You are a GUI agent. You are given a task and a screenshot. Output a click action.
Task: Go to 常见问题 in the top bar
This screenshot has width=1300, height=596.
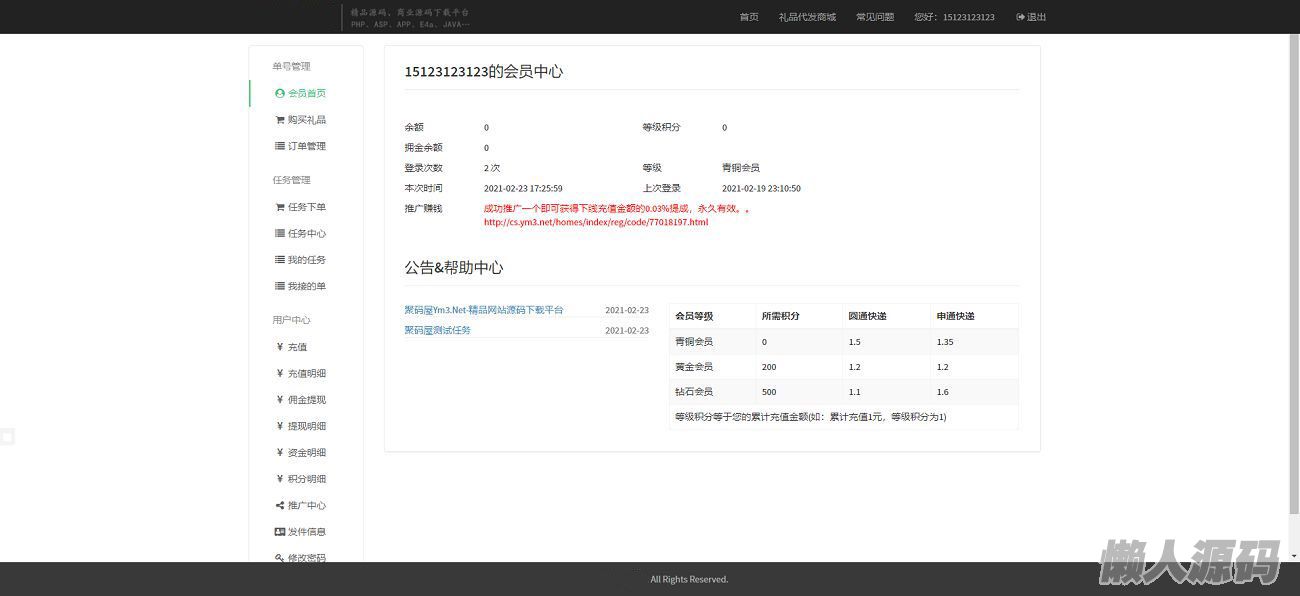pyautogui.click(x=875, y=17)
